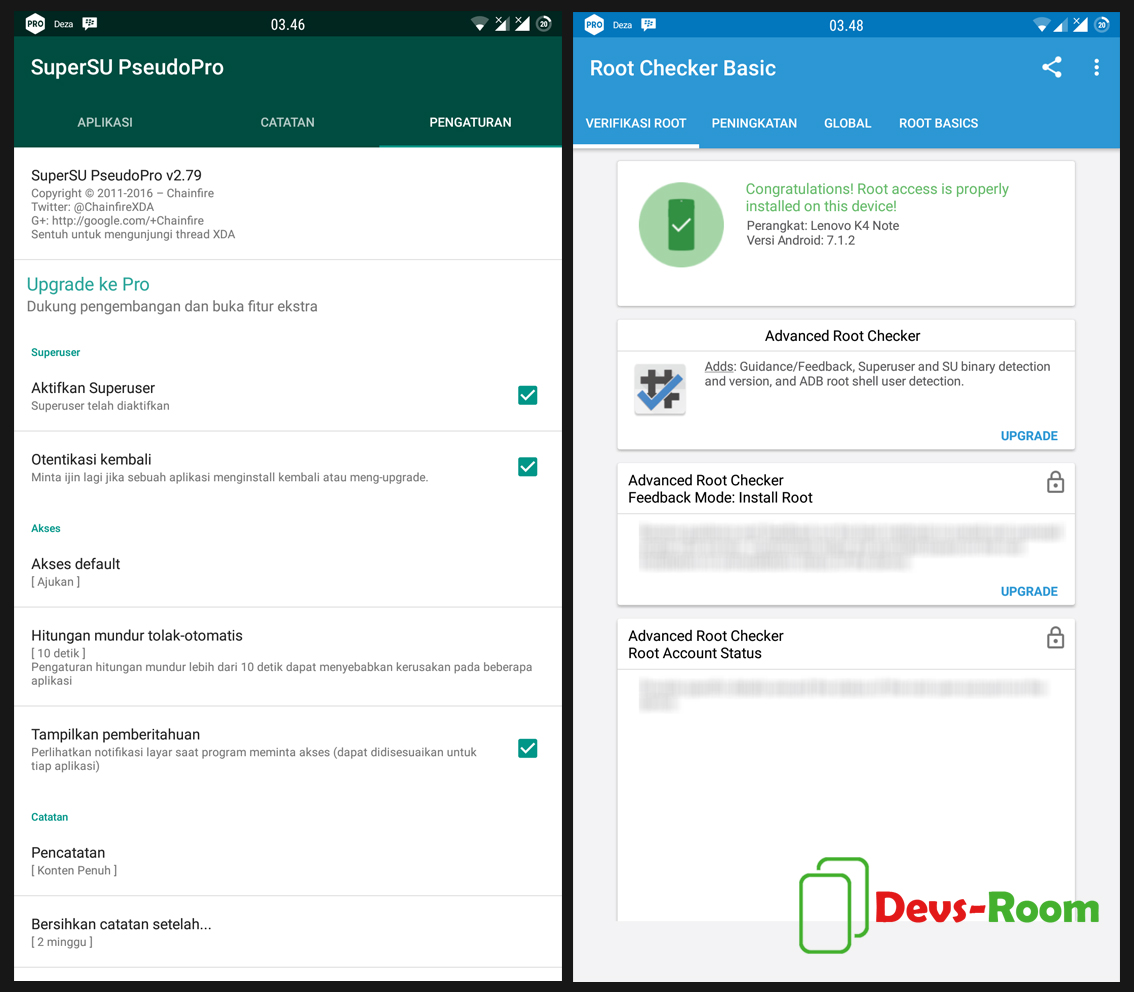Switch to the CATATAN tab in SuperSU
Viewport: 1134px width, 992px height.
pyautogui.click(x=287, y=122)
